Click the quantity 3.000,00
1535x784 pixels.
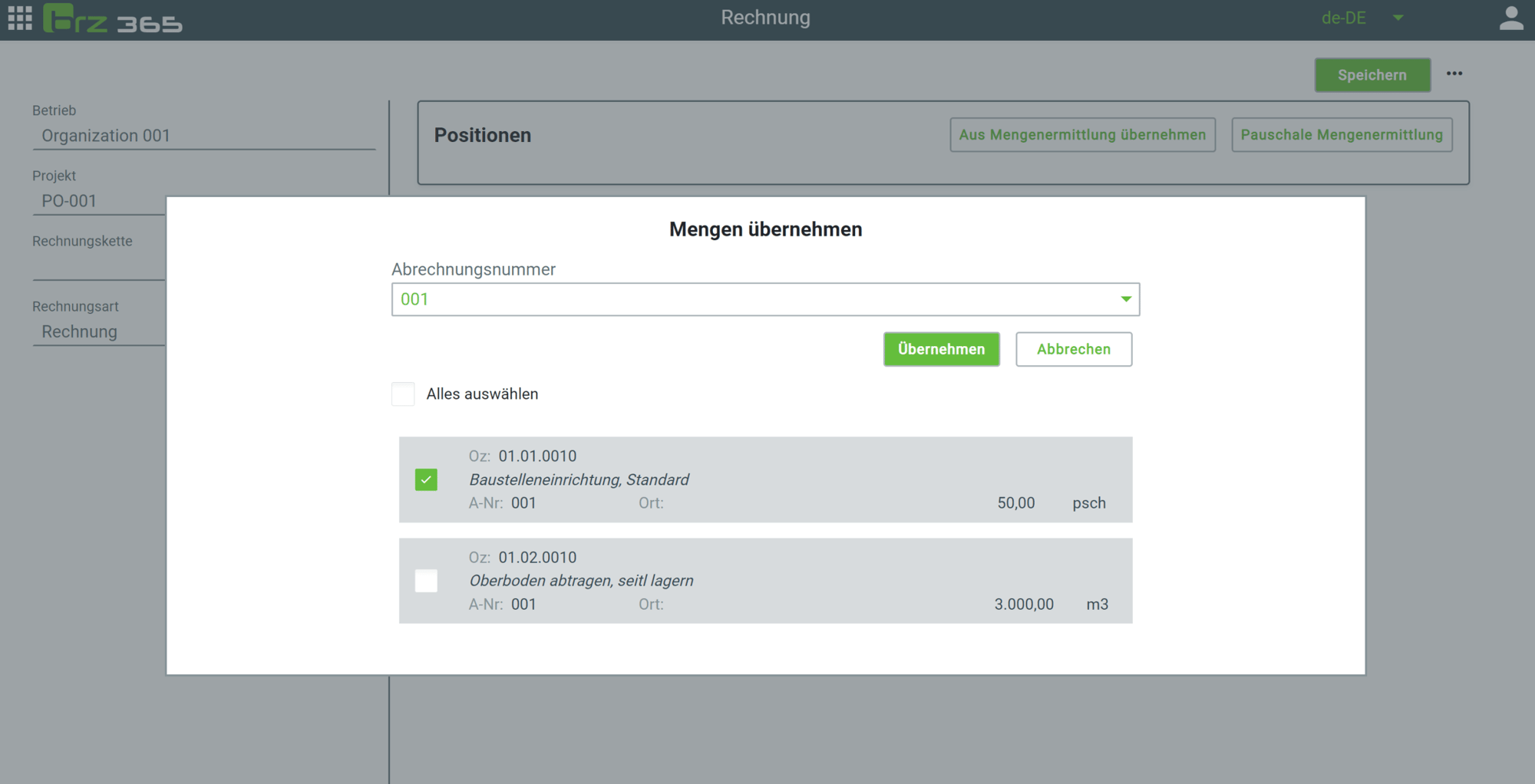coord(1024,604)
